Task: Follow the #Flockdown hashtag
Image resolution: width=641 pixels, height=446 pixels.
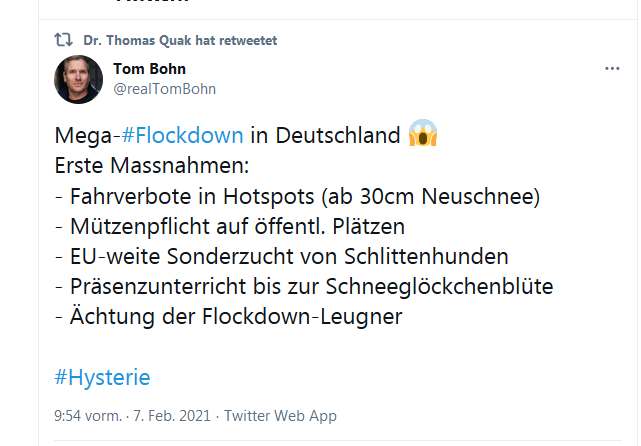Action: 182,135
